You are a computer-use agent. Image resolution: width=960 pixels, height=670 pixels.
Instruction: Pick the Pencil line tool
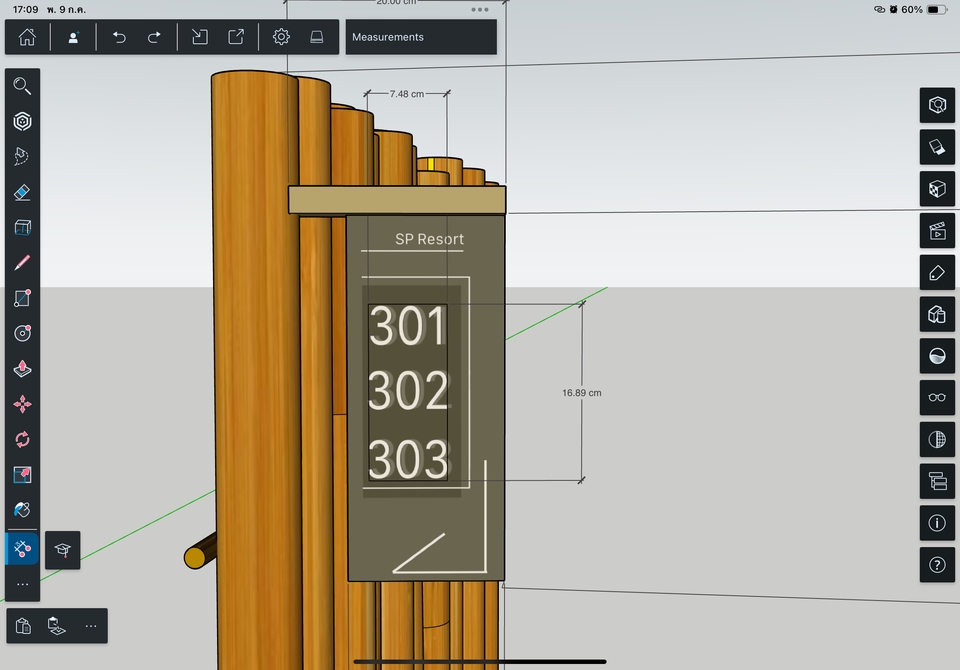(22, 263)
